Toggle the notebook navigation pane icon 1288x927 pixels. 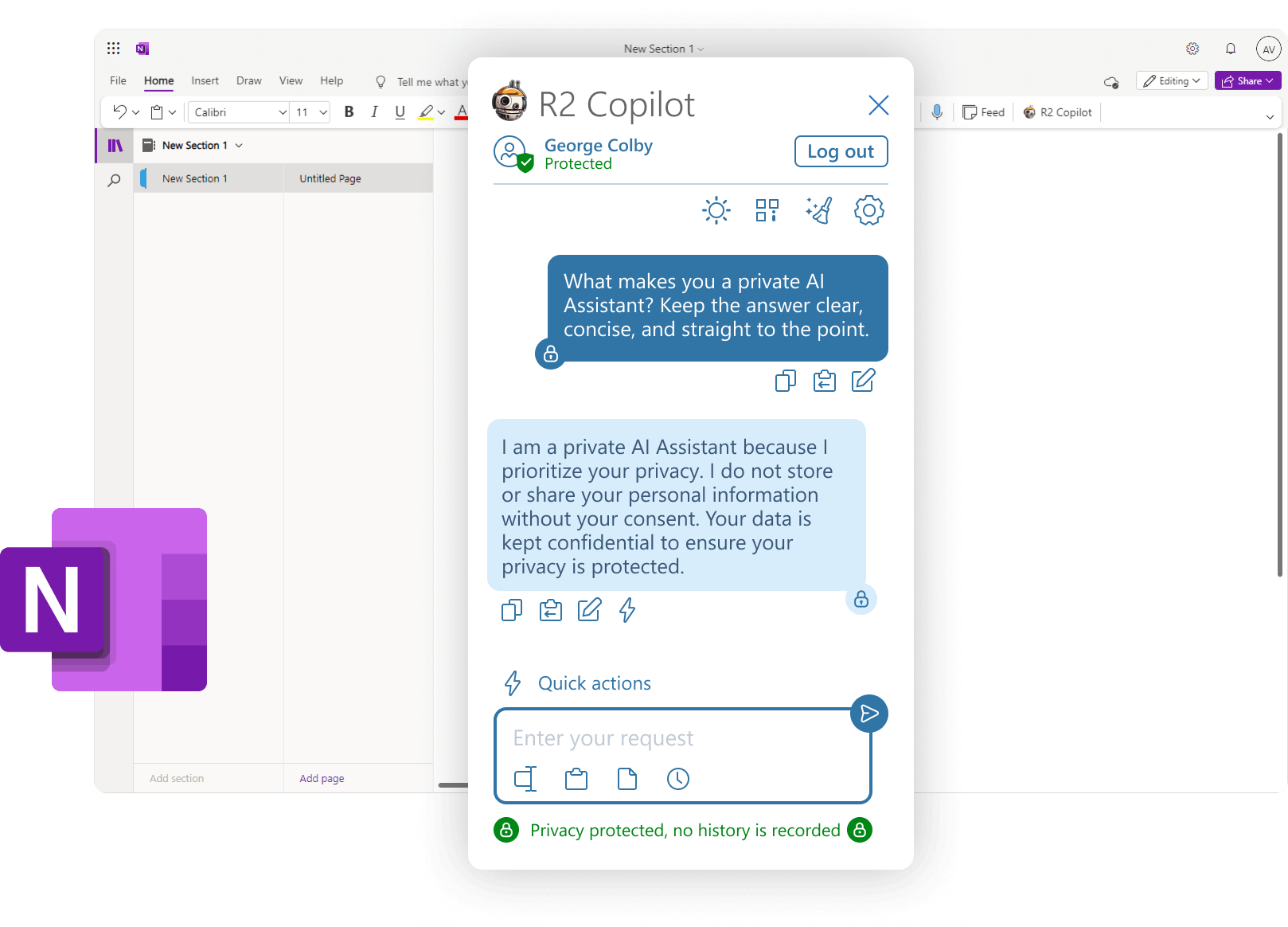point(115,146)
